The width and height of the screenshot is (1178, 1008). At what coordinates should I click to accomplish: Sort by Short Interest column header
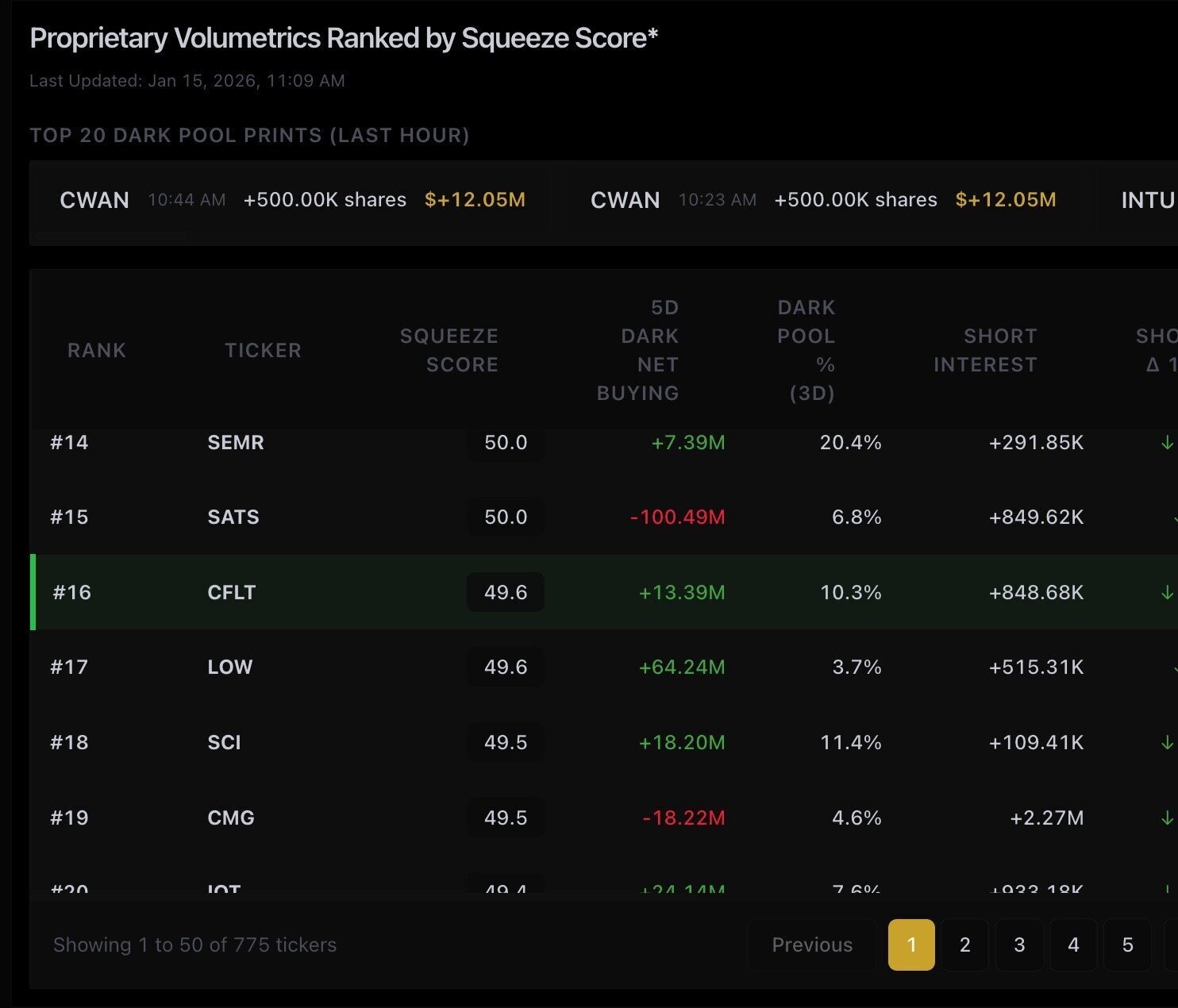pyautogui.click(x=984, y=350)
